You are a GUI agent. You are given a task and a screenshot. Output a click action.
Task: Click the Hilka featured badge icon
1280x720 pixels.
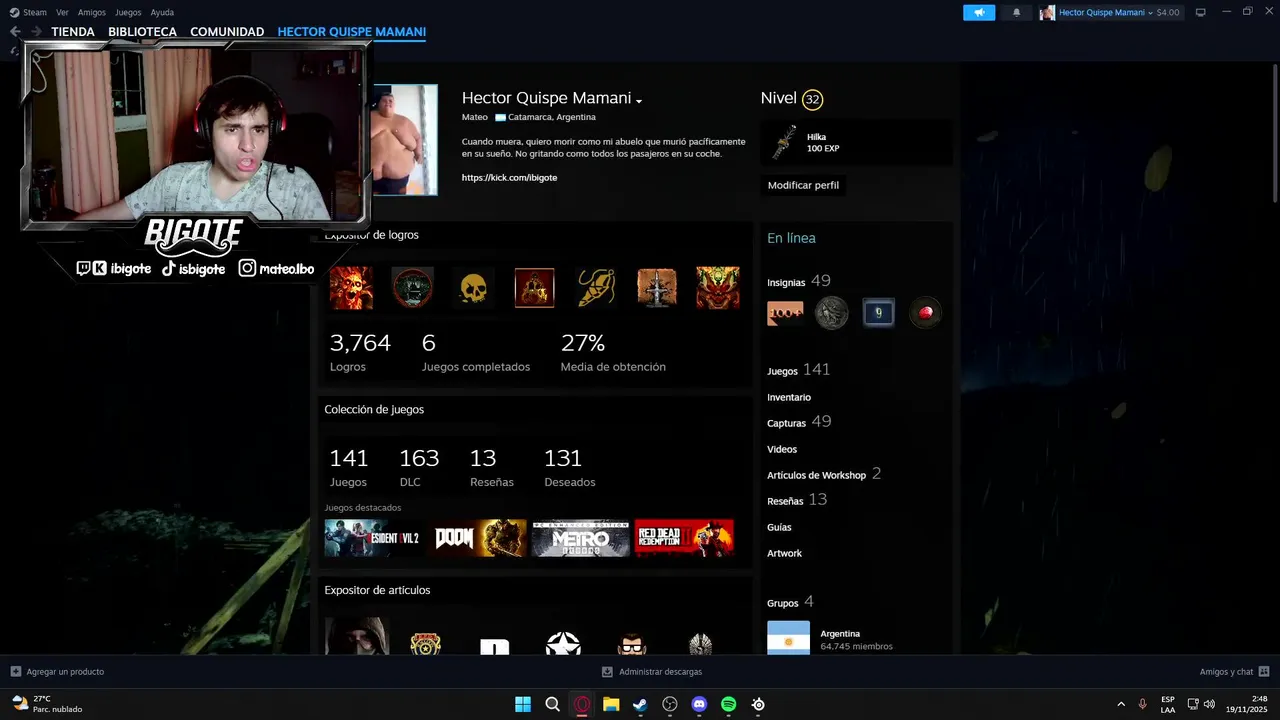[x=785, y=143]
